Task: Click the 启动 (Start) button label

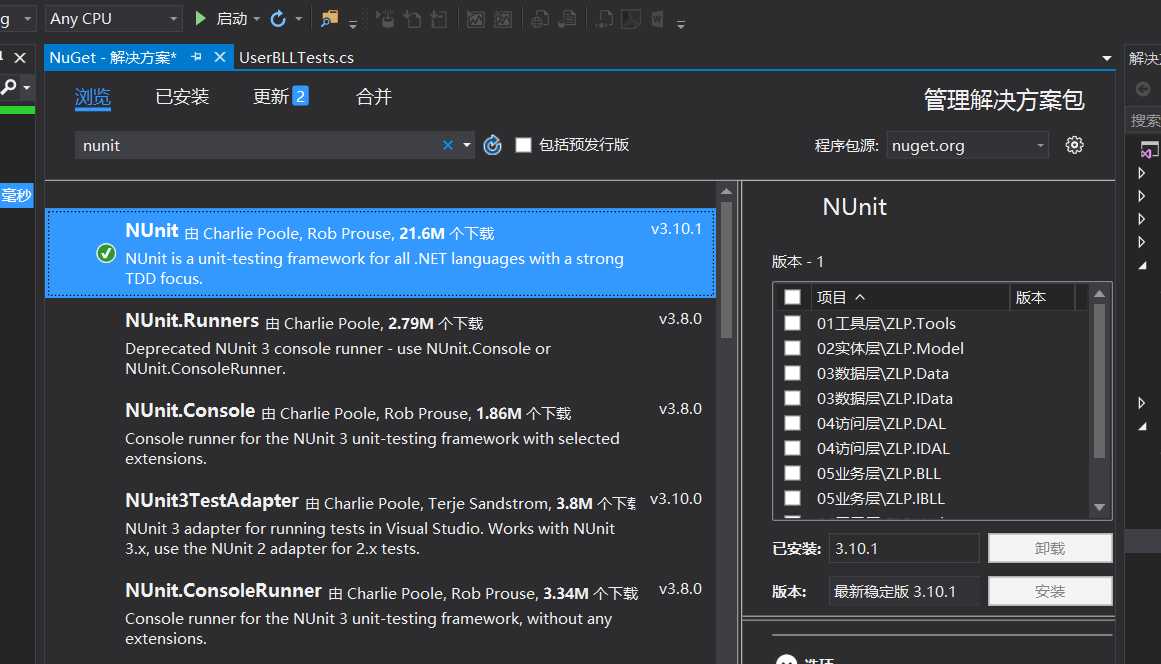Action: pyautogui.click(x=232, y=19)
